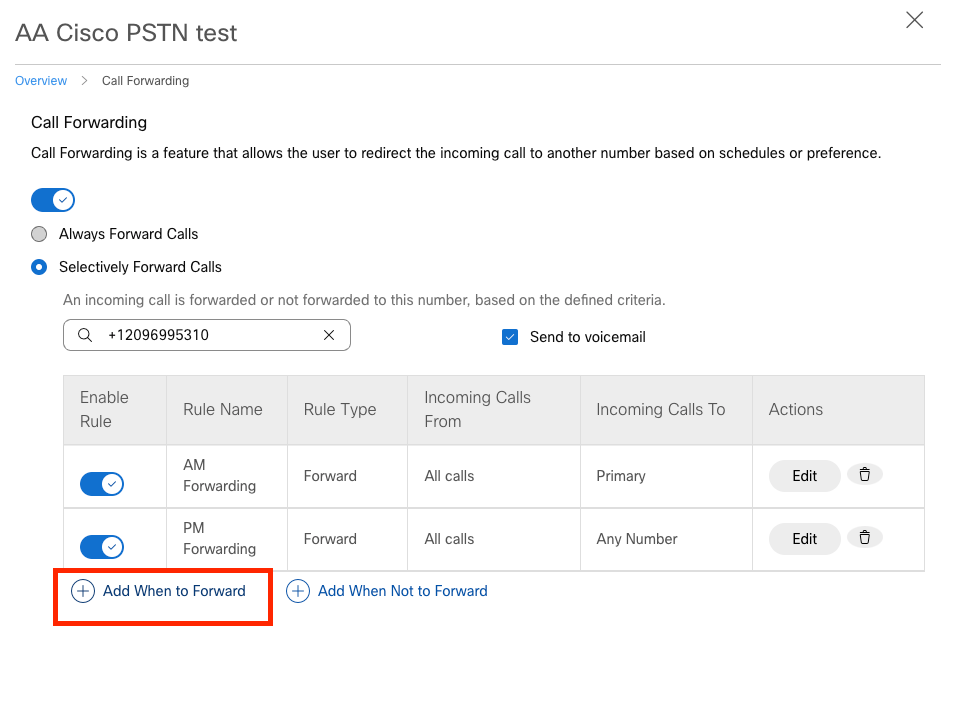954x728 pixels.
Task: Edit the AM Forwarding rule
Action: point(804,476)
